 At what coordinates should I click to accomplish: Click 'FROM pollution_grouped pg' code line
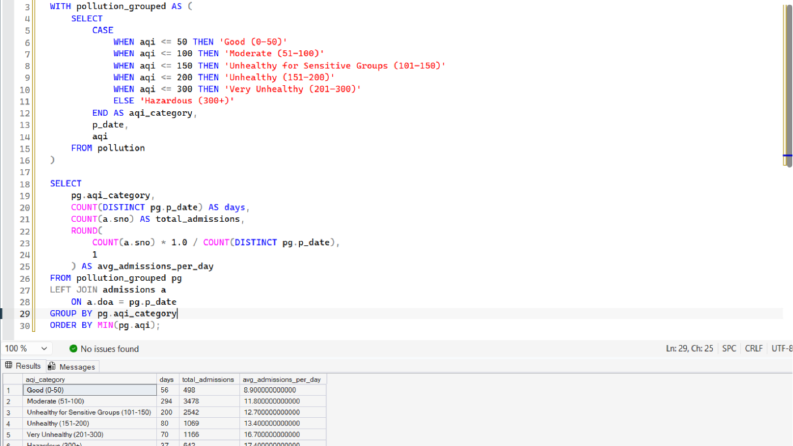point(116,278)
